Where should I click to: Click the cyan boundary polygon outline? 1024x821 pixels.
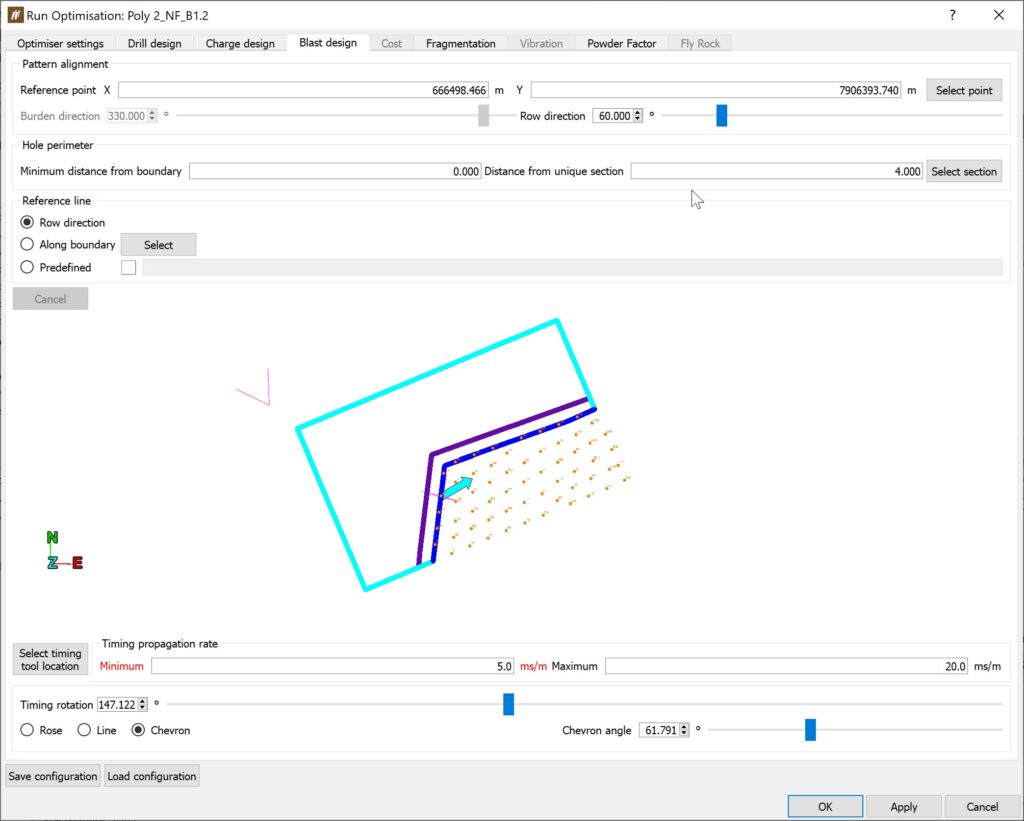(x=426, y=374)
